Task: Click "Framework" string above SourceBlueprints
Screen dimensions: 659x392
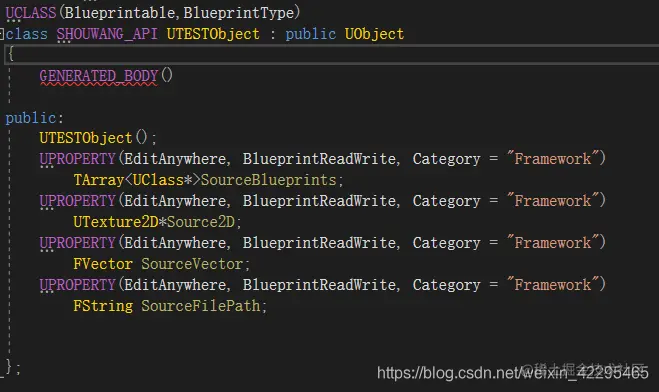Action: coord(552,159)
